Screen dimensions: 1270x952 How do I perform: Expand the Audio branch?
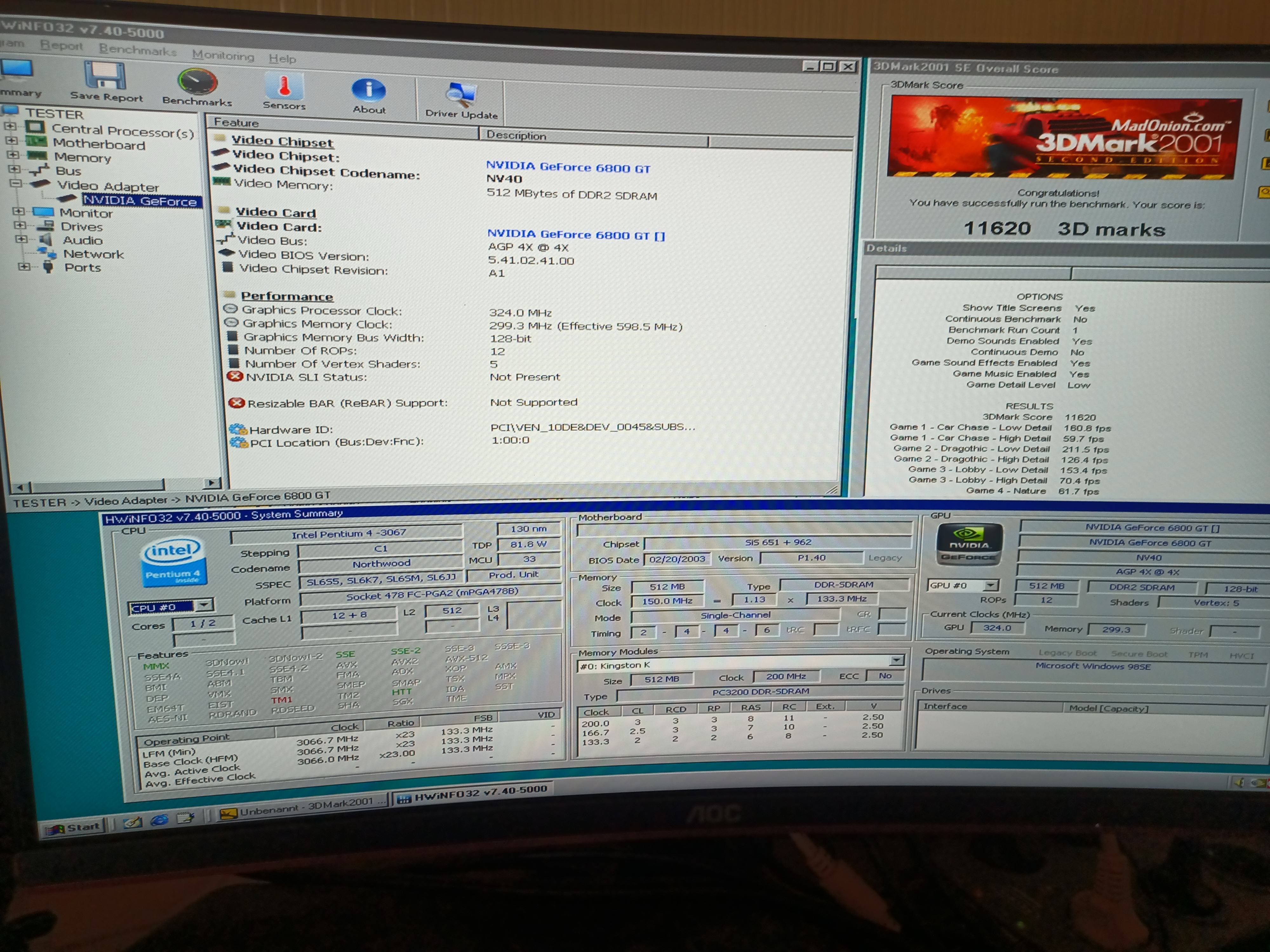[21, 239]
